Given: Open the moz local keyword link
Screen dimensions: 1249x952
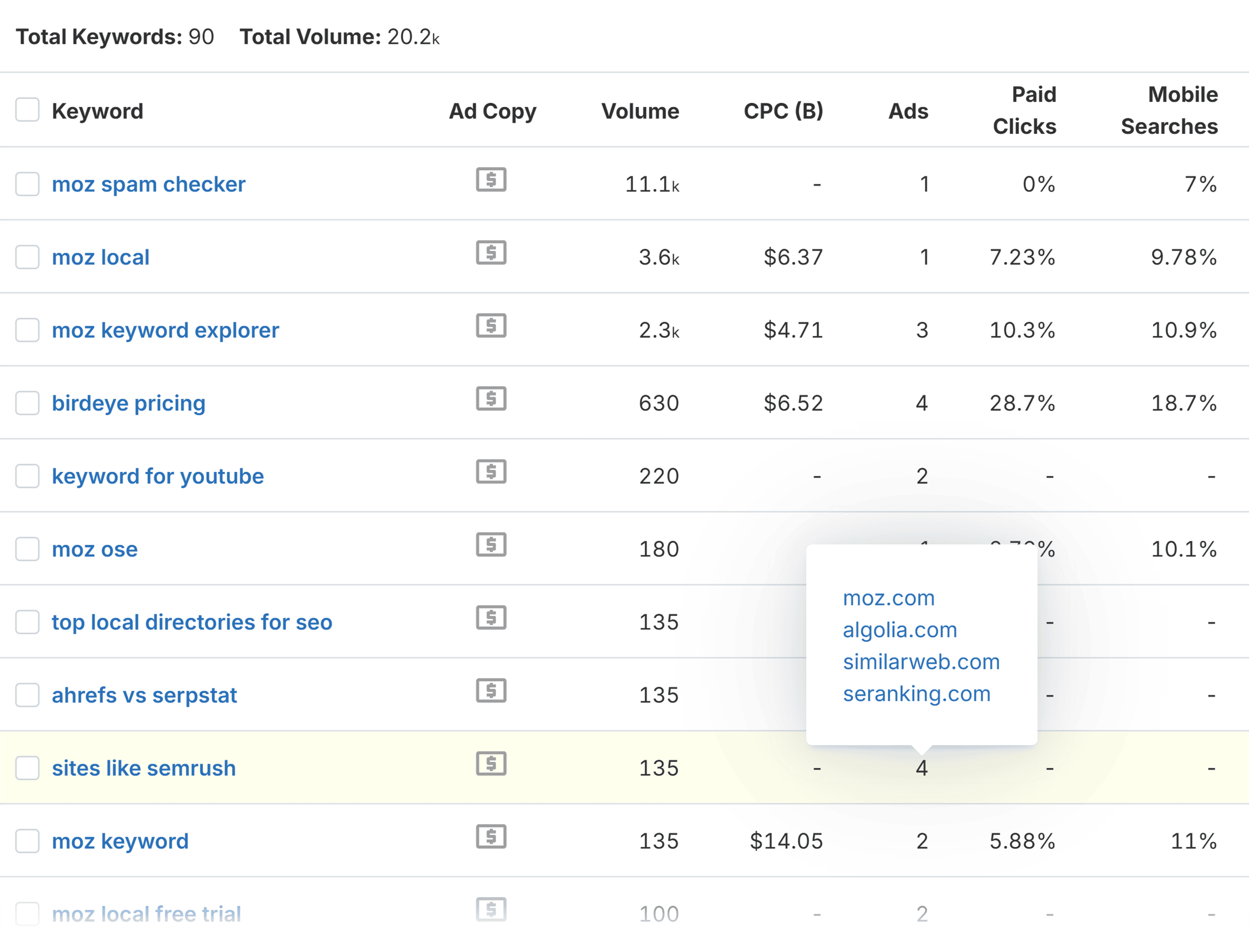Looking at the screenshot, I should (100, 257).
